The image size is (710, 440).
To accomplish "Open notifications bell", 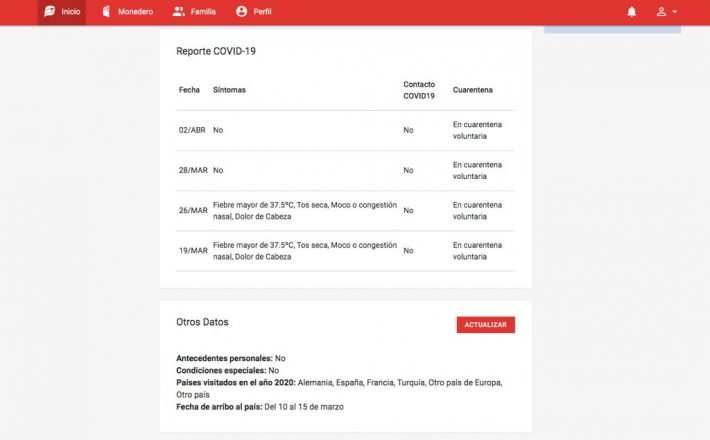I will pyautogui.click(x=632, y=12).
